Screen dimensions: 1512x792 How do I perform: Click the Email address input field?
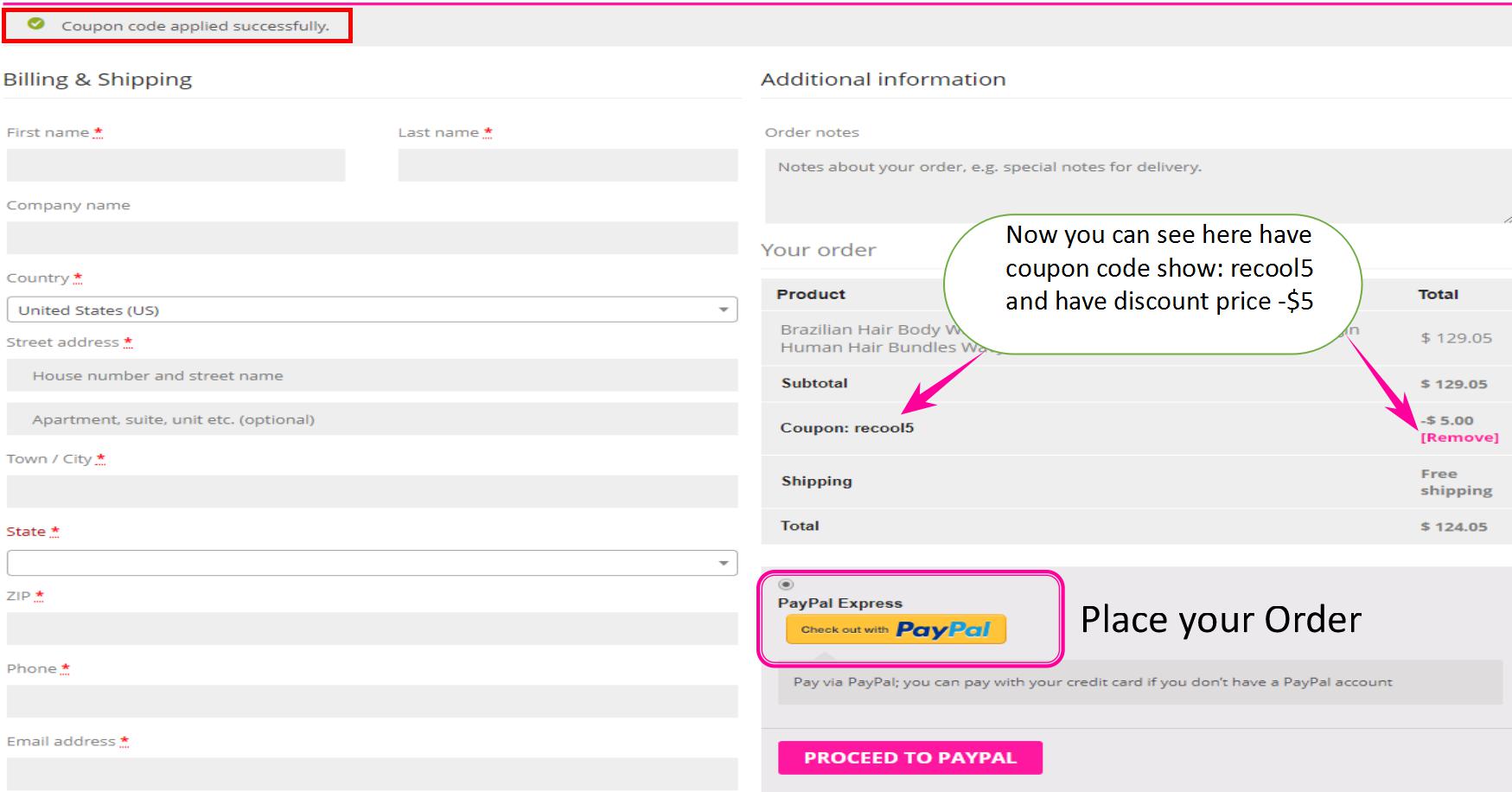(372, 774)
